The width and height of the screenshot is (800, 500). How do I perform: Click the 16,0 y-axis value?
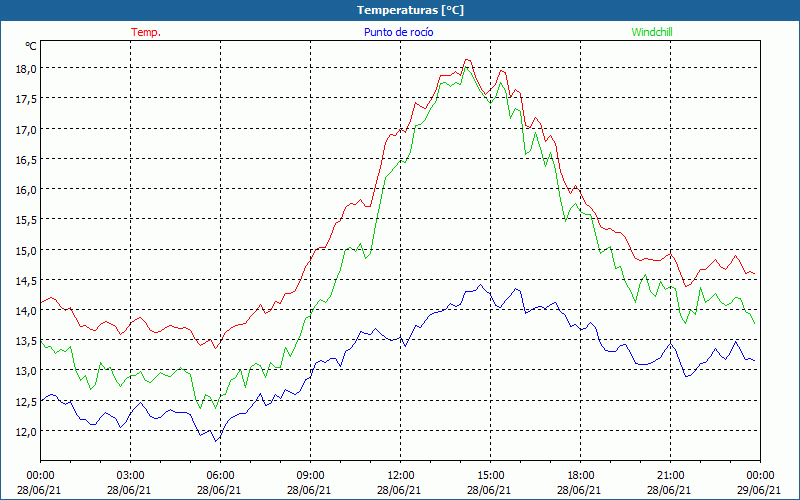click(26, 189)
